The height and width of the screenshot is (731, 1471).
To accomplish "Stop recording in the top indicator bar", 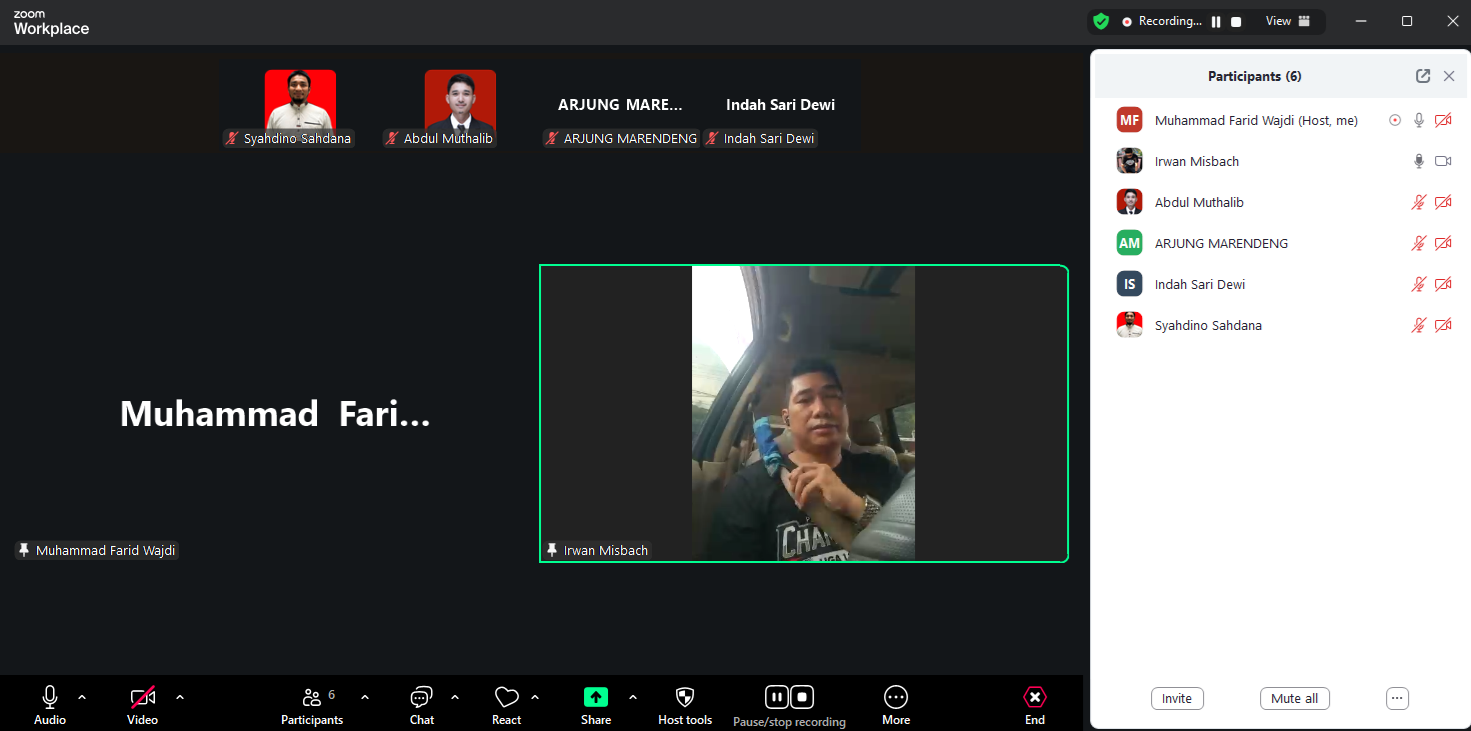I will tap(1236, 21).
